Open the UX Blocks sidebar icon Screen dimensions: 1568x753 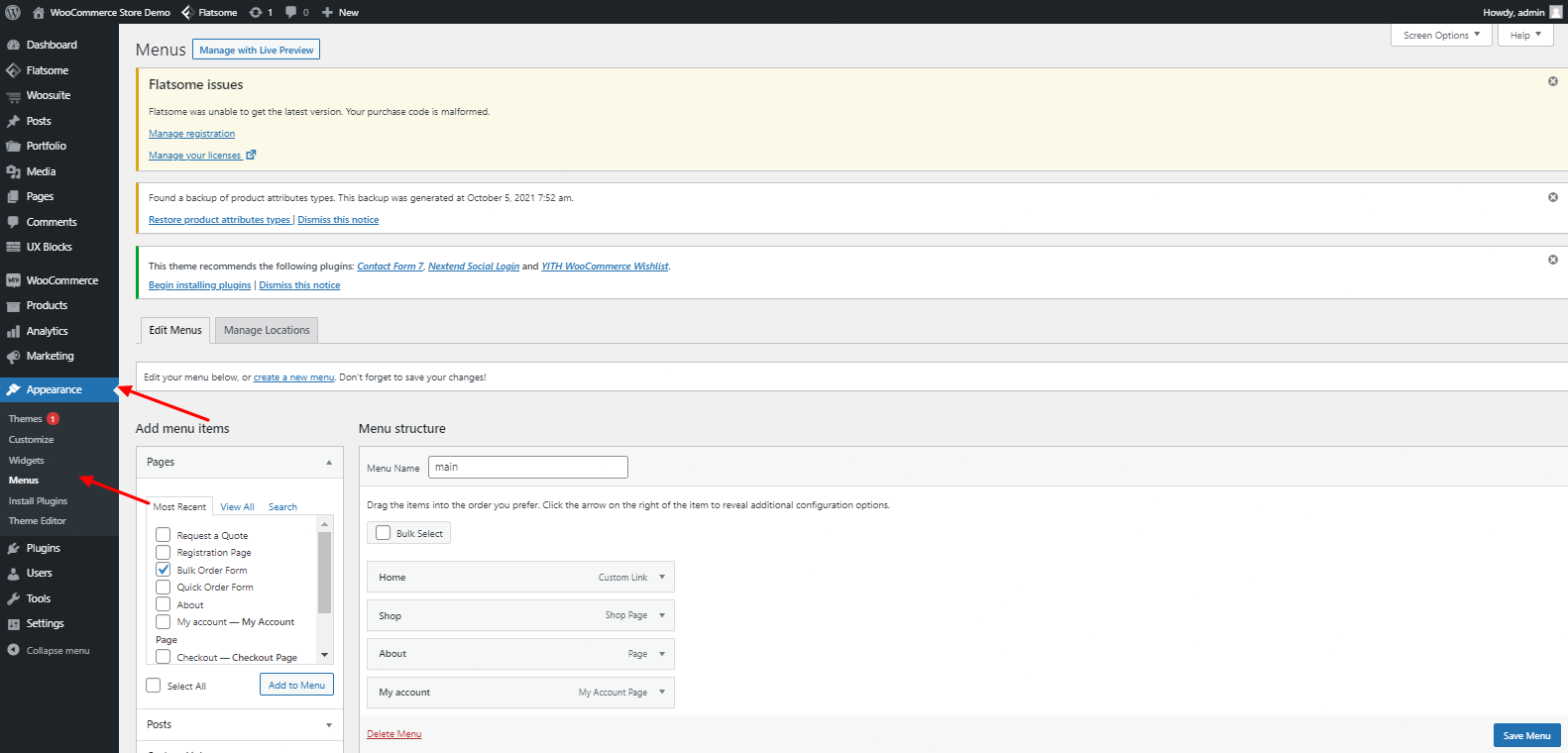13,247
